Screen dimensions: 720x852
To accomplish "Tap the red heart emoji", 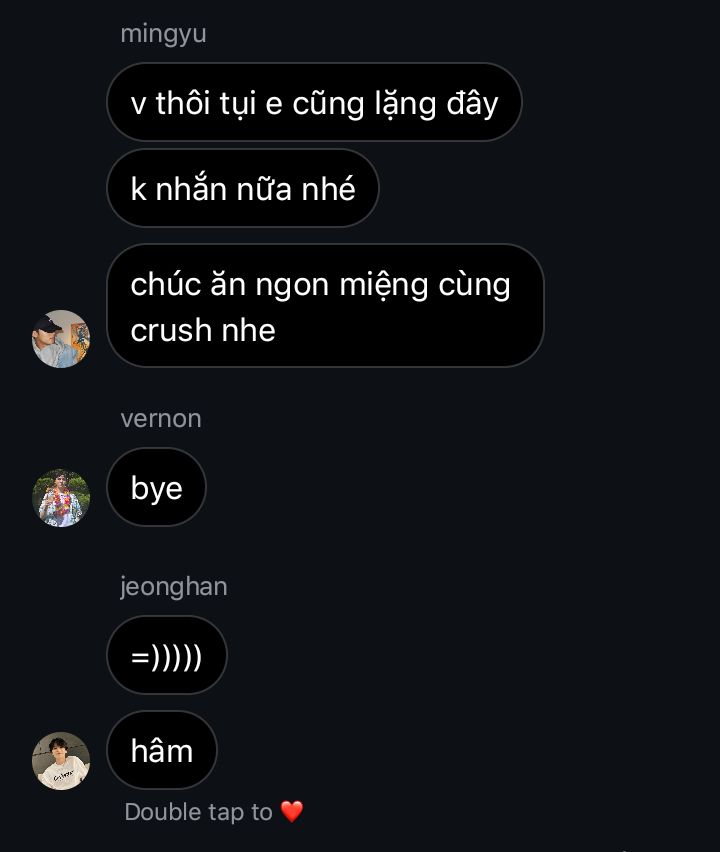I will click(x=292, y=812).
